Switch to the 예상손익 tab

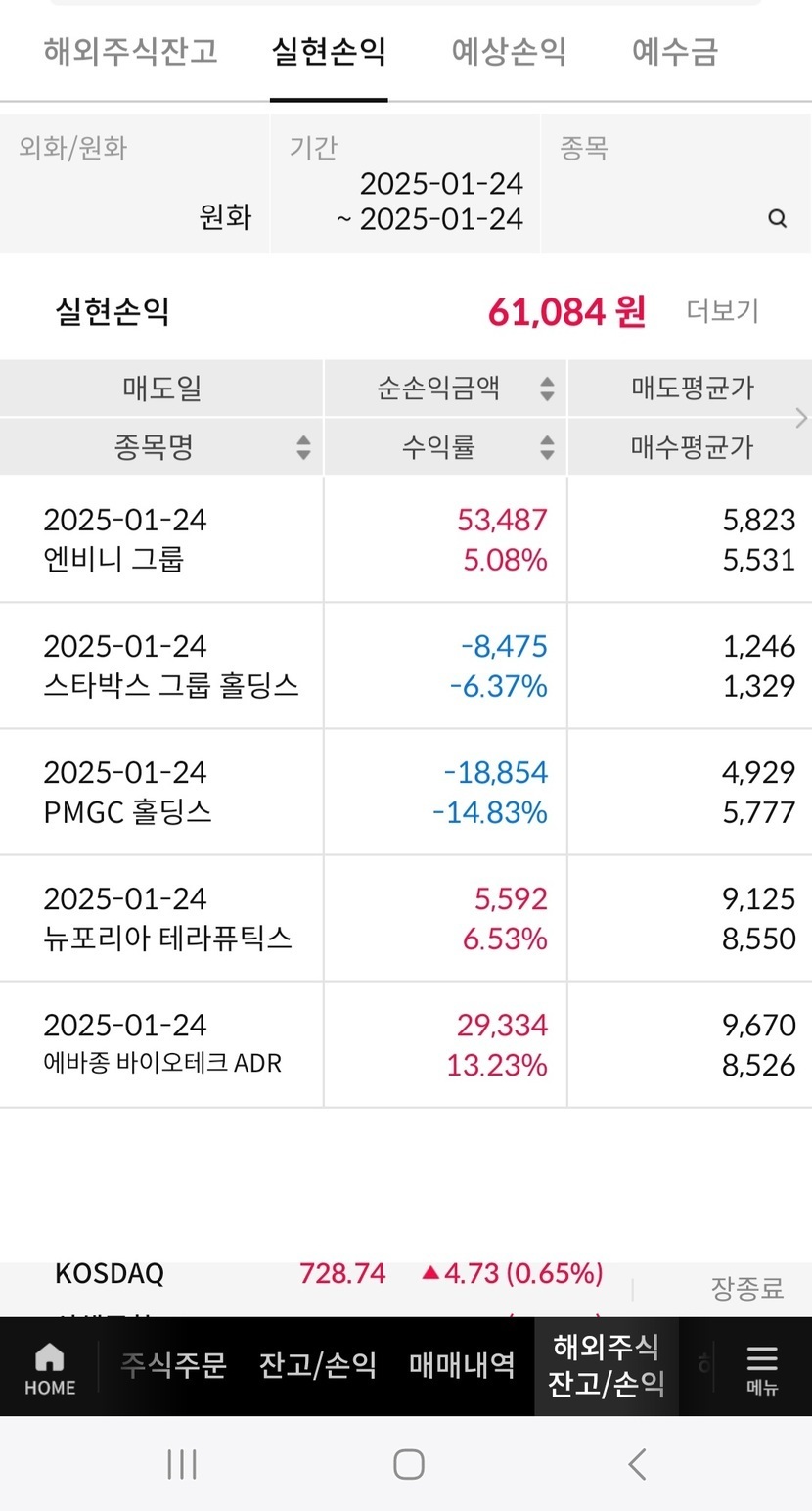[x=509, y=51]
